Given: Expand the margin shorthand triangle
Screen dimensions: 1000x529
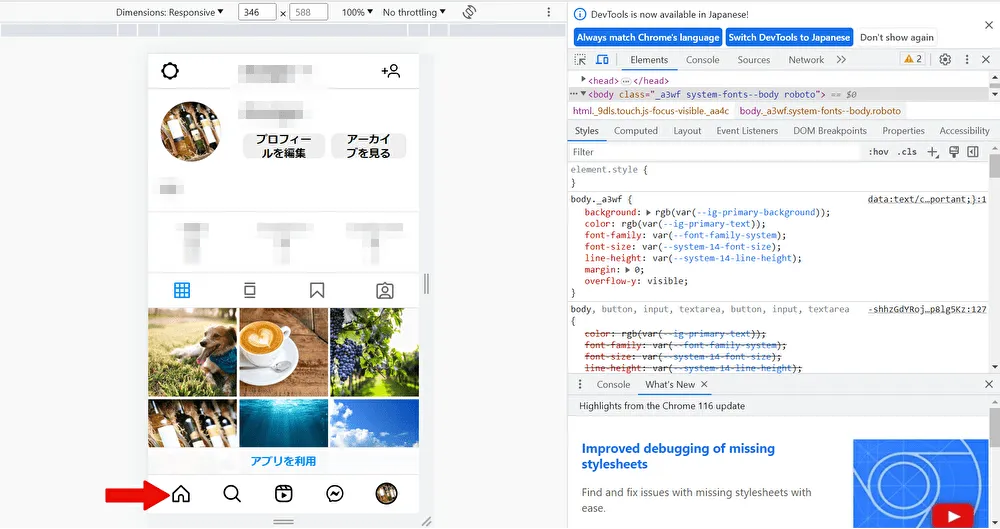Looking at the screenshot, I should 628,270.
